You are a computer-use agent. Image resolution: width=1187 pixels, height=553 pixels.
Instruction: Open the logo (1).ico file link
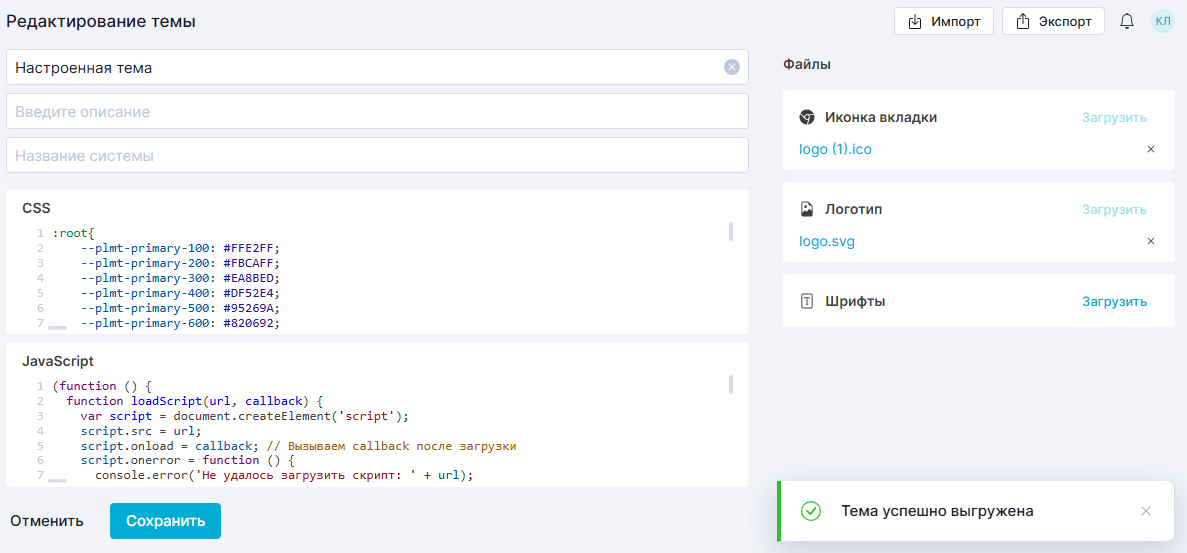pyautogui.click(x=835, y=149)
